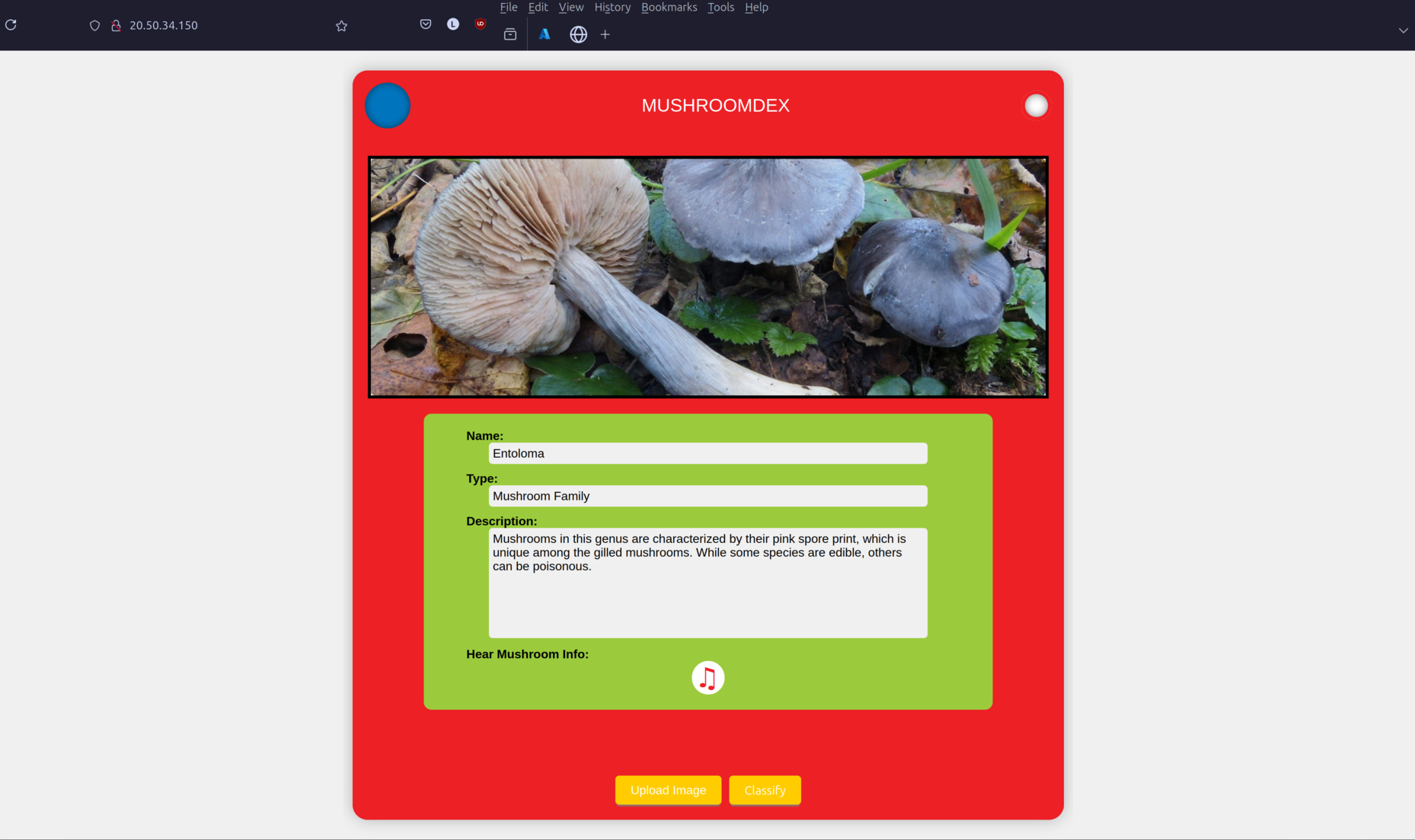Image resolution: width=1415 pixels, height=840 pixels.
Task: Save this page to Pocket
Action: (x=426, y=24)
